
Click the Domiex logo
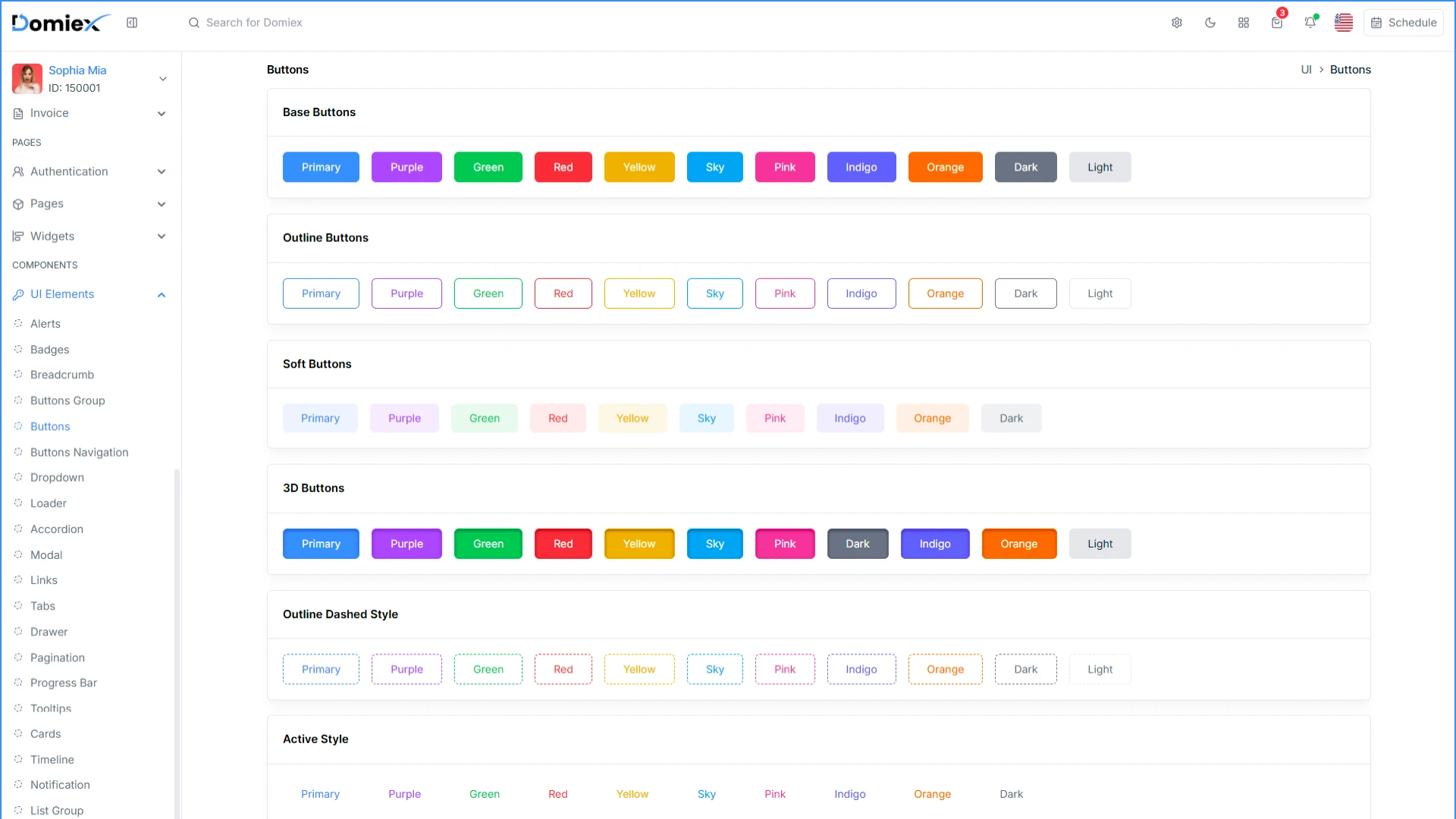[61, 23]
